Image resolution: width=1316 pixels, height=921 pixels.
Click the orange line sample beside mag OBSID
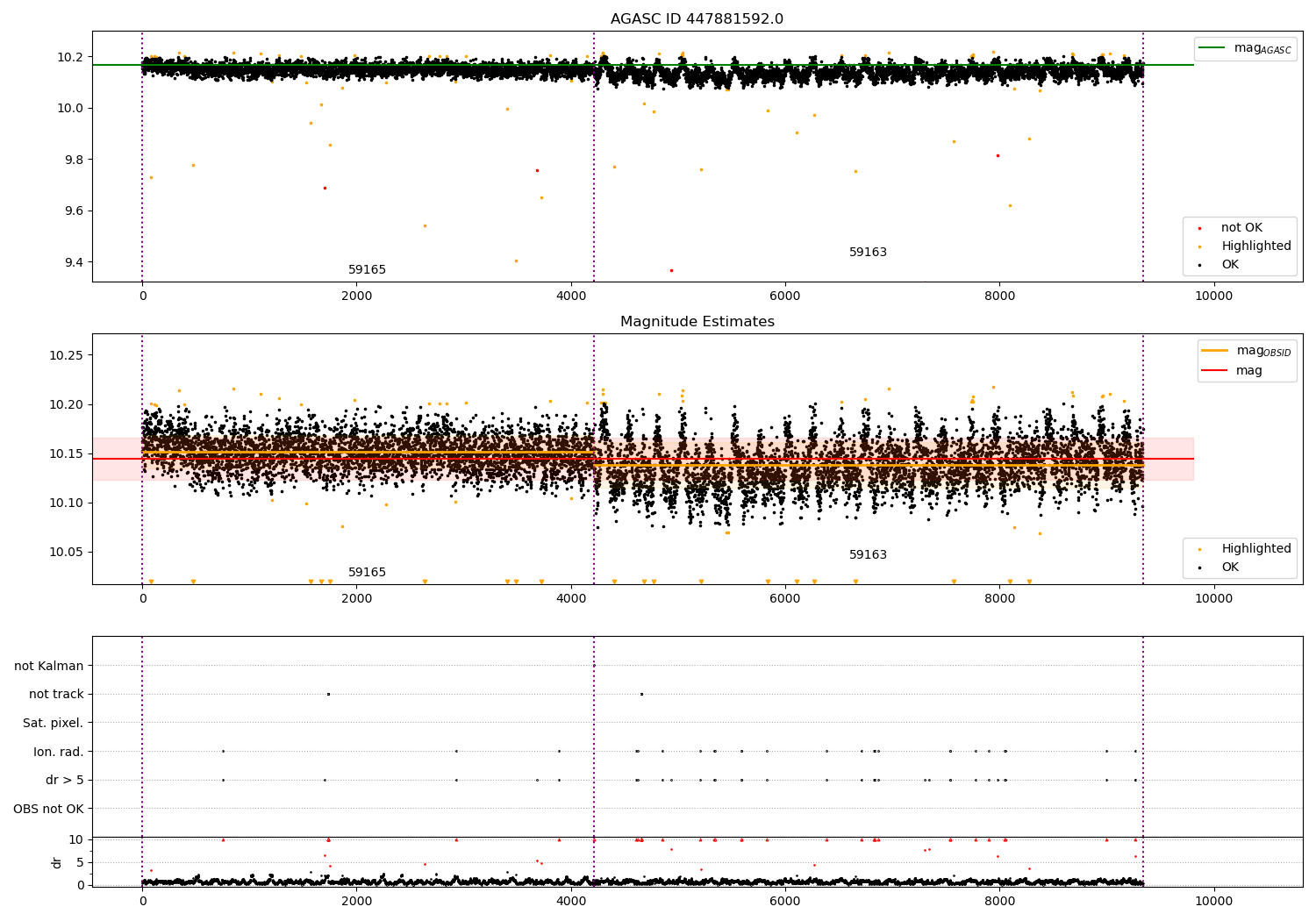(1216, 351)
